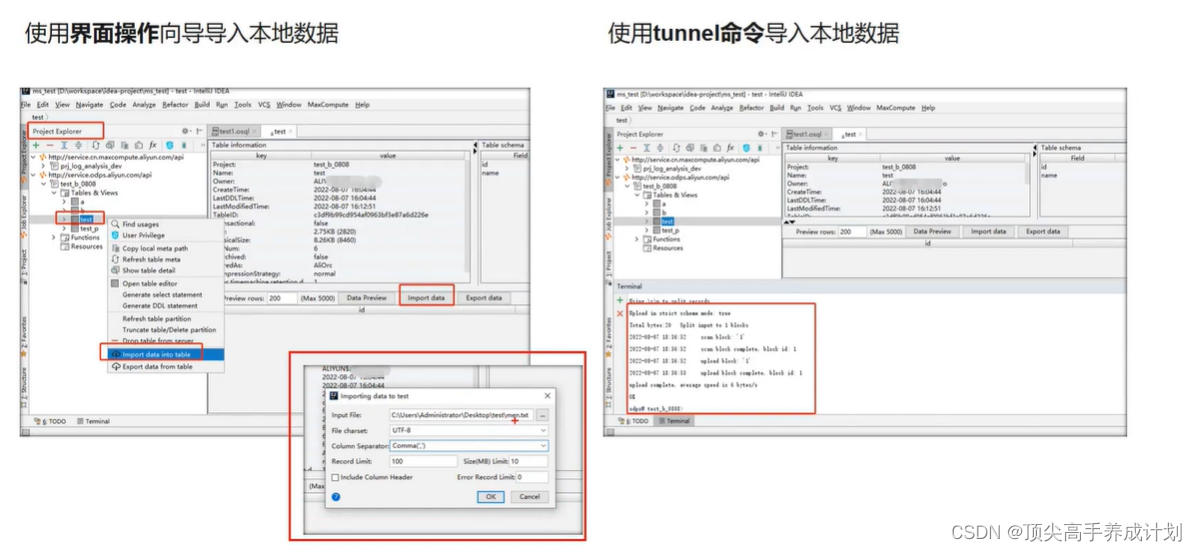
Task: Open gear settings in left window's Project Explorer header
Action: point(185,131)
